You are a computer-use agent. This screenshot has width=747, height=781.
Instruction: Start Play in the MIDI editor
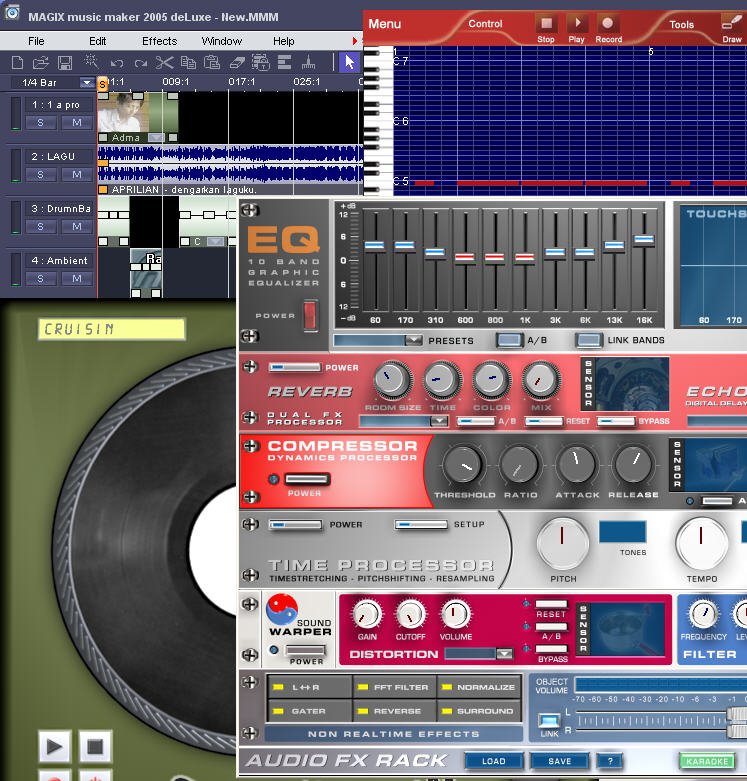[x=577, y=23]
